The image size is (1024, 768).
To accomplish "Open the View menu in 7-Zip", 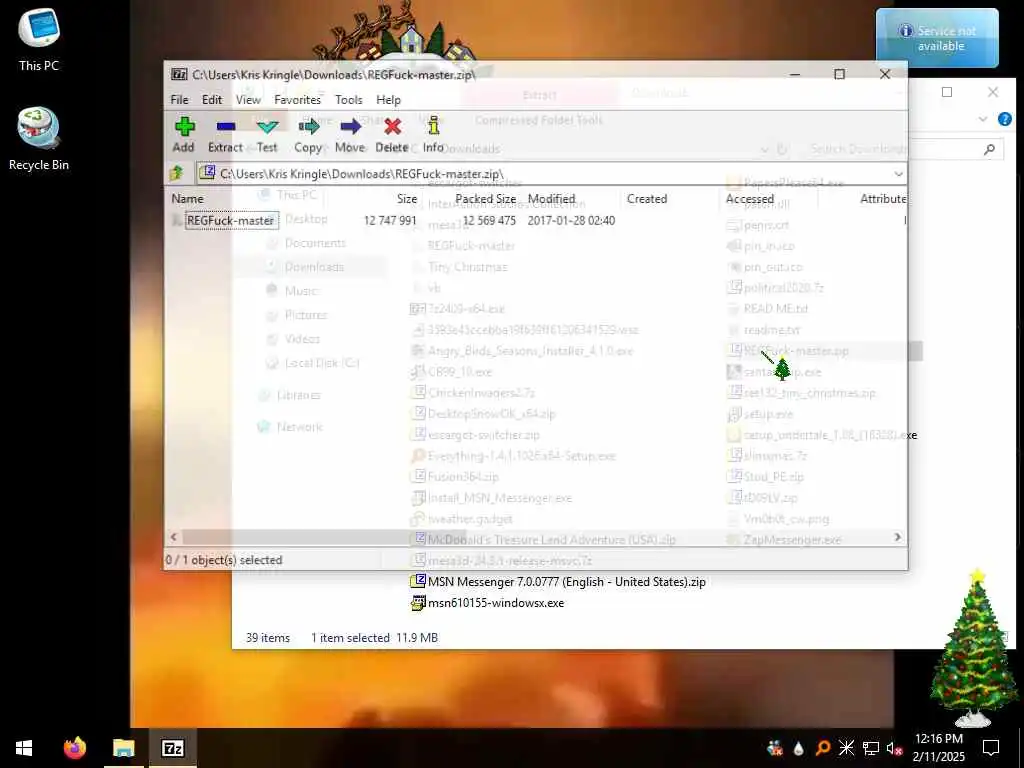I will coord(248,100).
